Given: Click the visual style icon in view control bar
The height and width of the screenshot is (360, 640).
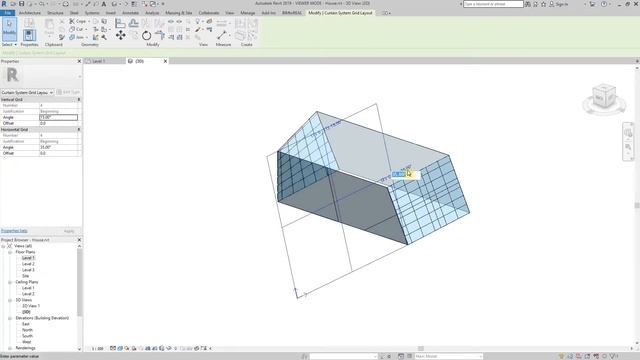Looking at the screenshot, I should pyautogui.click(x=120, y=348).
